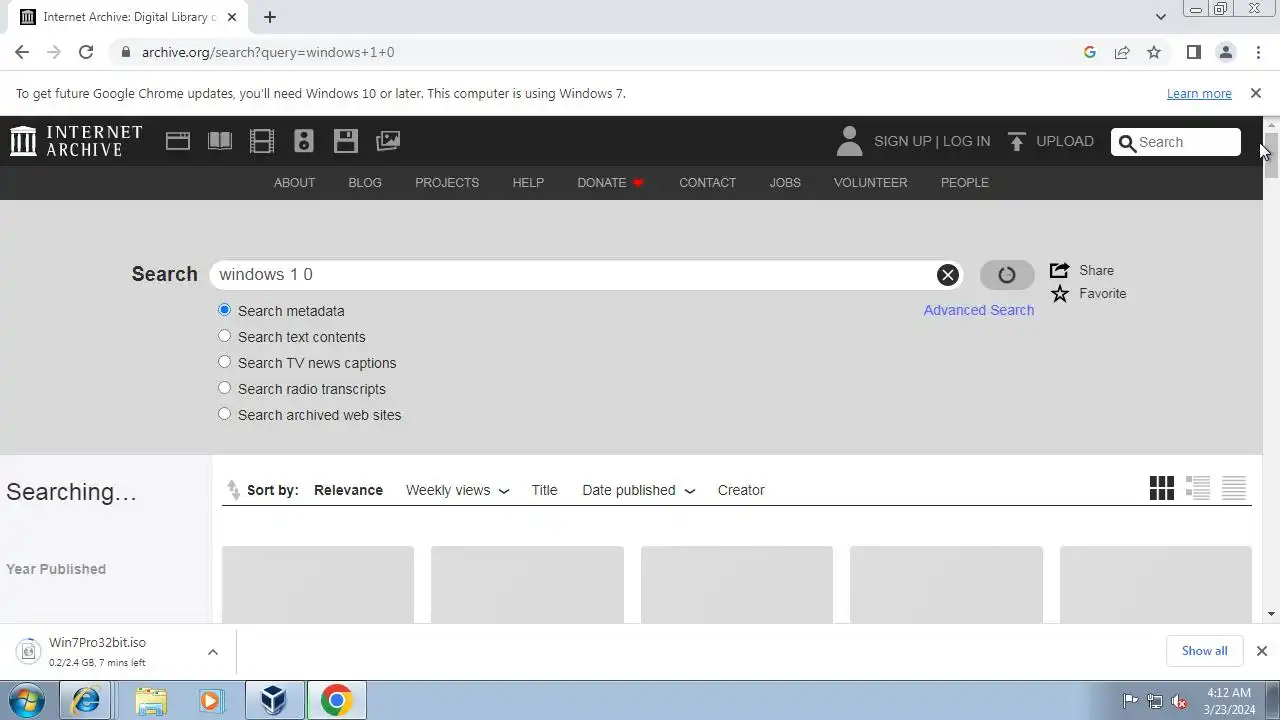Open the JOBS menu item
The image size is (1280, 720).
pyautogui.click(x=785, y=183)
